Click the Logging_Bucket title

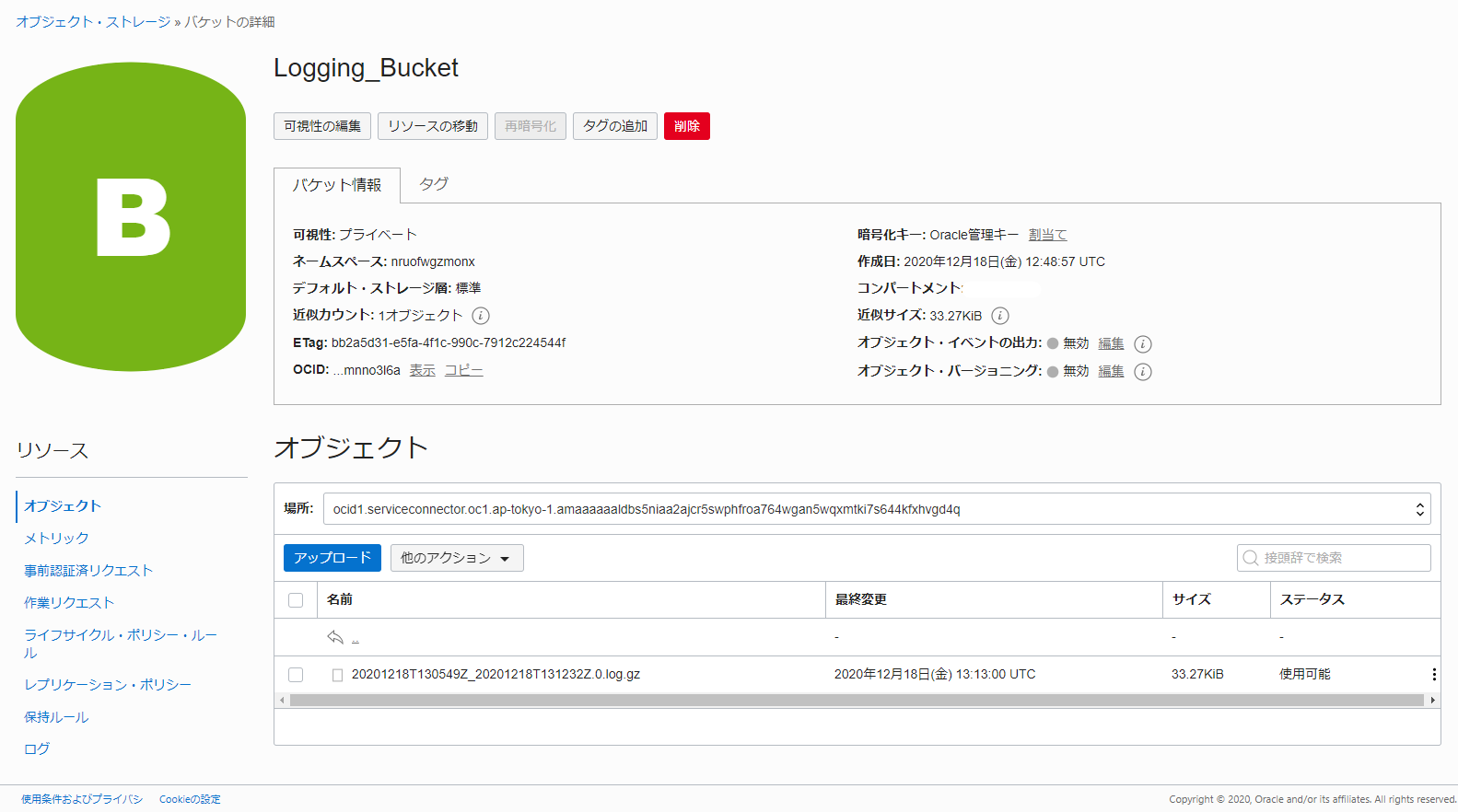click(366, 68)
